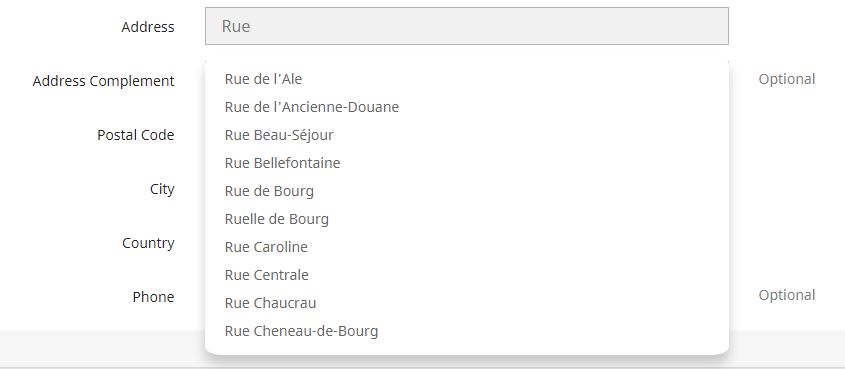Click the gray footer strip below the form
845x369 pixels.
coord(102,349)
